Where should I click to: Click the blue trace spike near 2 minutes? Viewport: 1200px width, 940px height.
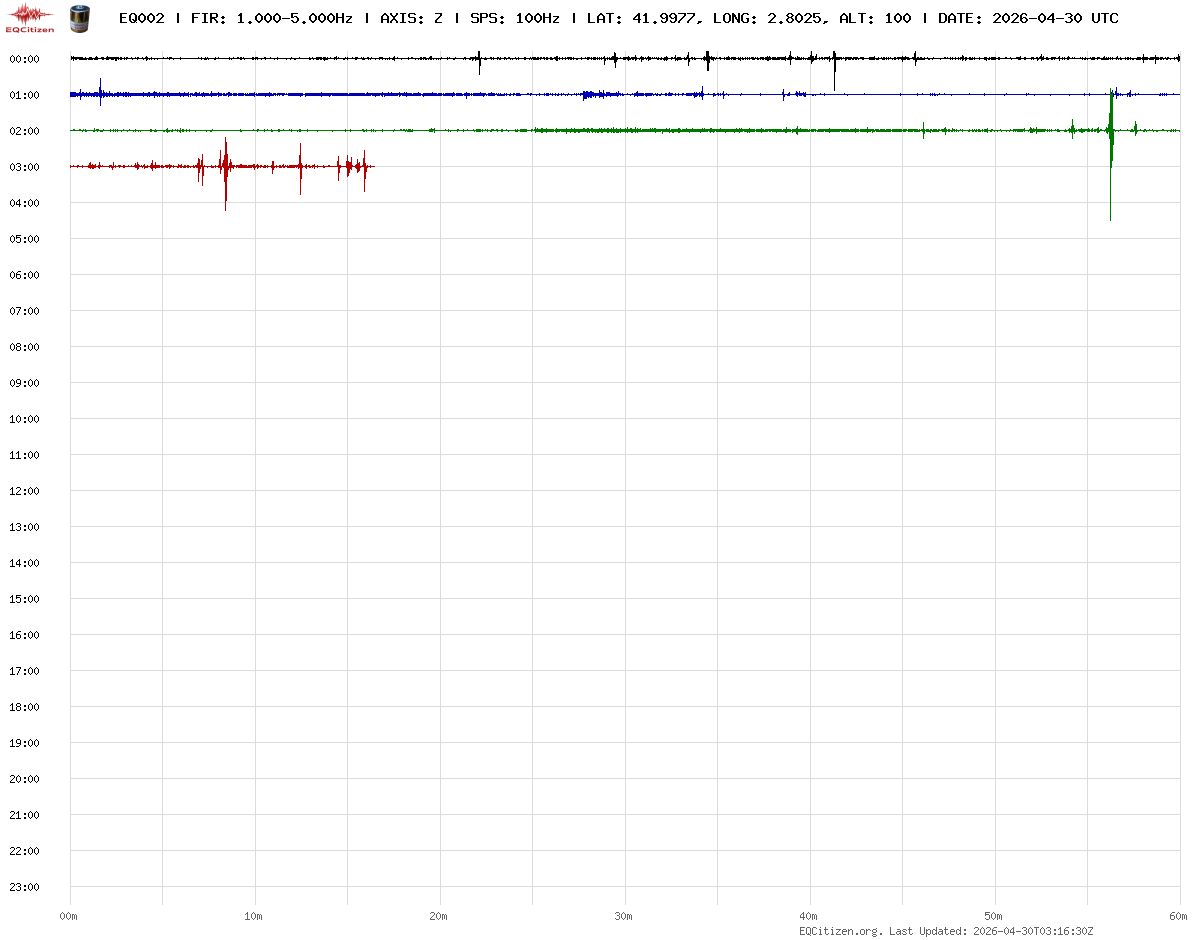(100, 92)
